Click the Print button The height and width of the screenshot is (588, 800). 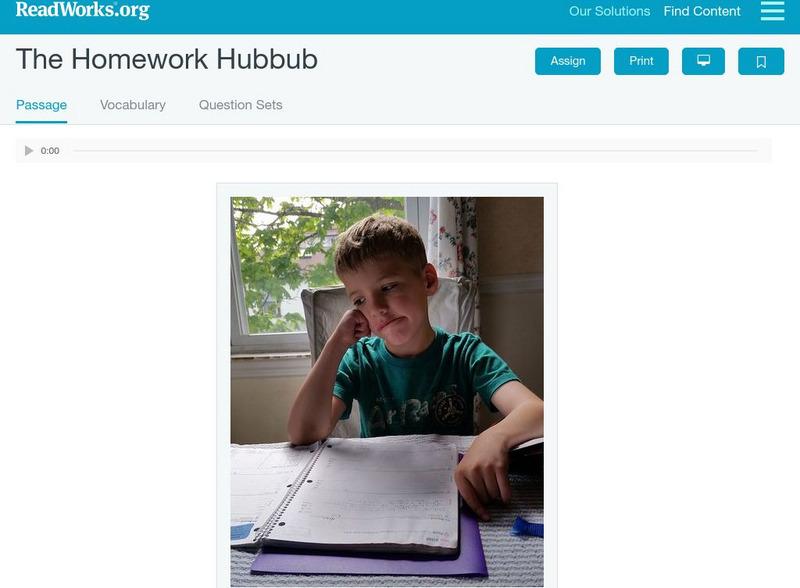pyautogui.click(x=641, y=61)
